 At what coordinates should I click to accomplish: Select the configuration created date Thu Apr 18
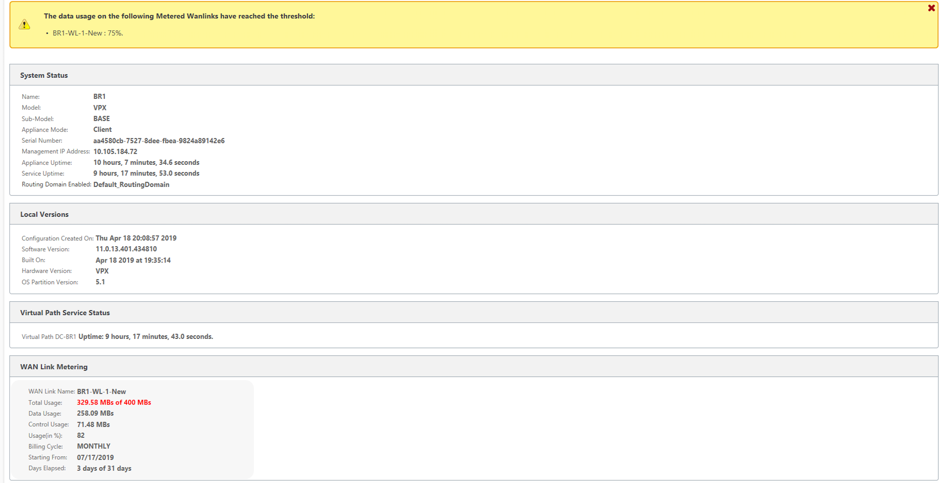(136, 238)
